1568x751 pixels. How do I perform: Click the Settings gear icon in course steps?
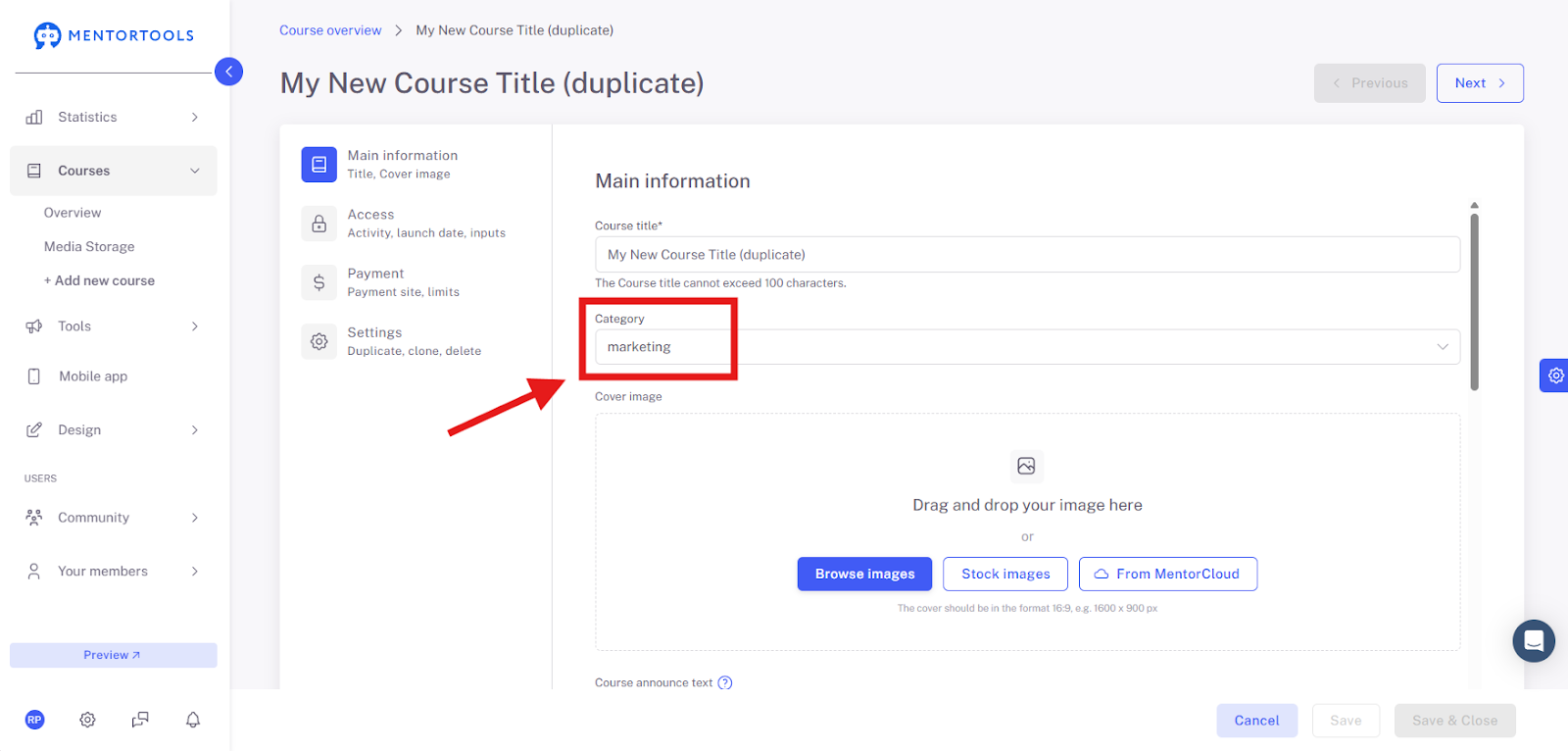[318, 341]
